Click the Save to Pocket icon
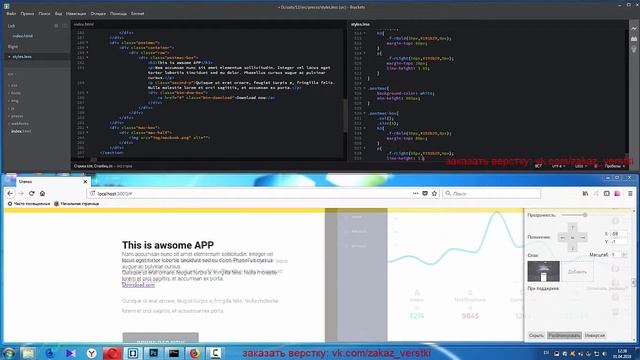This screenshot has height=360, width=640. coord(425,193)
